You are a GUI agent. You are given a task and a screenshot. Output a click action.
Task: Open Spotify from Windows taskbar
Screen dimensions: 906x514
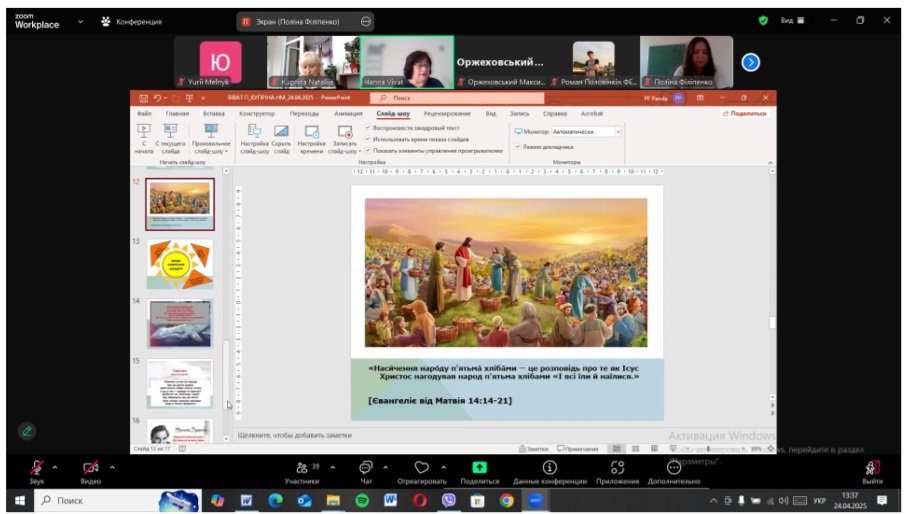[362, 501]
